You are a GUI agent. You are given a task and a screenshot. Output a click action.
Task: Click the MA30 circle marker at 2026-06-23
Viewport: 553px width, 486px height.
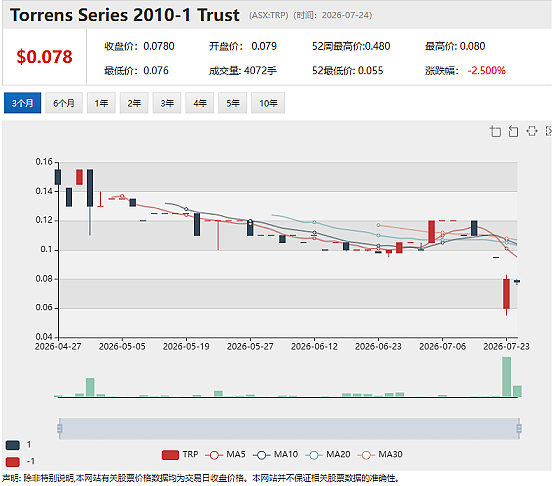[x=378, y=225]
